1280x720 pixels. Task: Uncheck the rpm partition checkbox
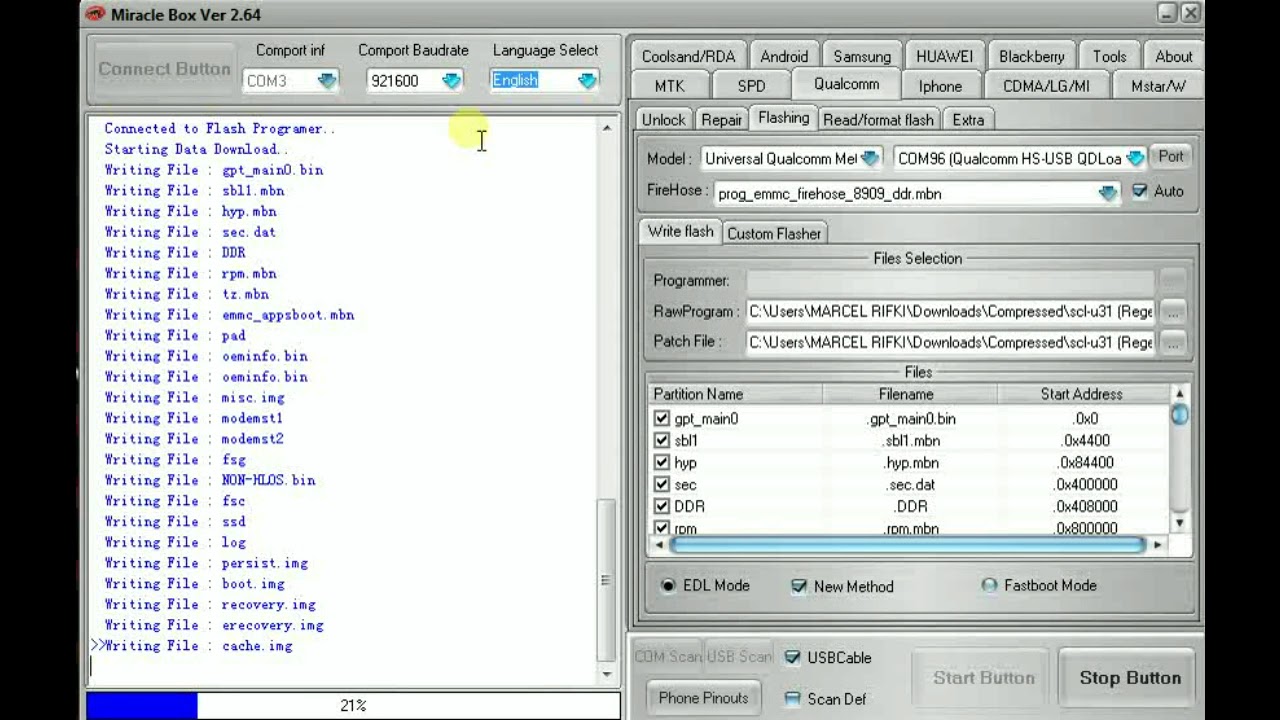point(661,528)
